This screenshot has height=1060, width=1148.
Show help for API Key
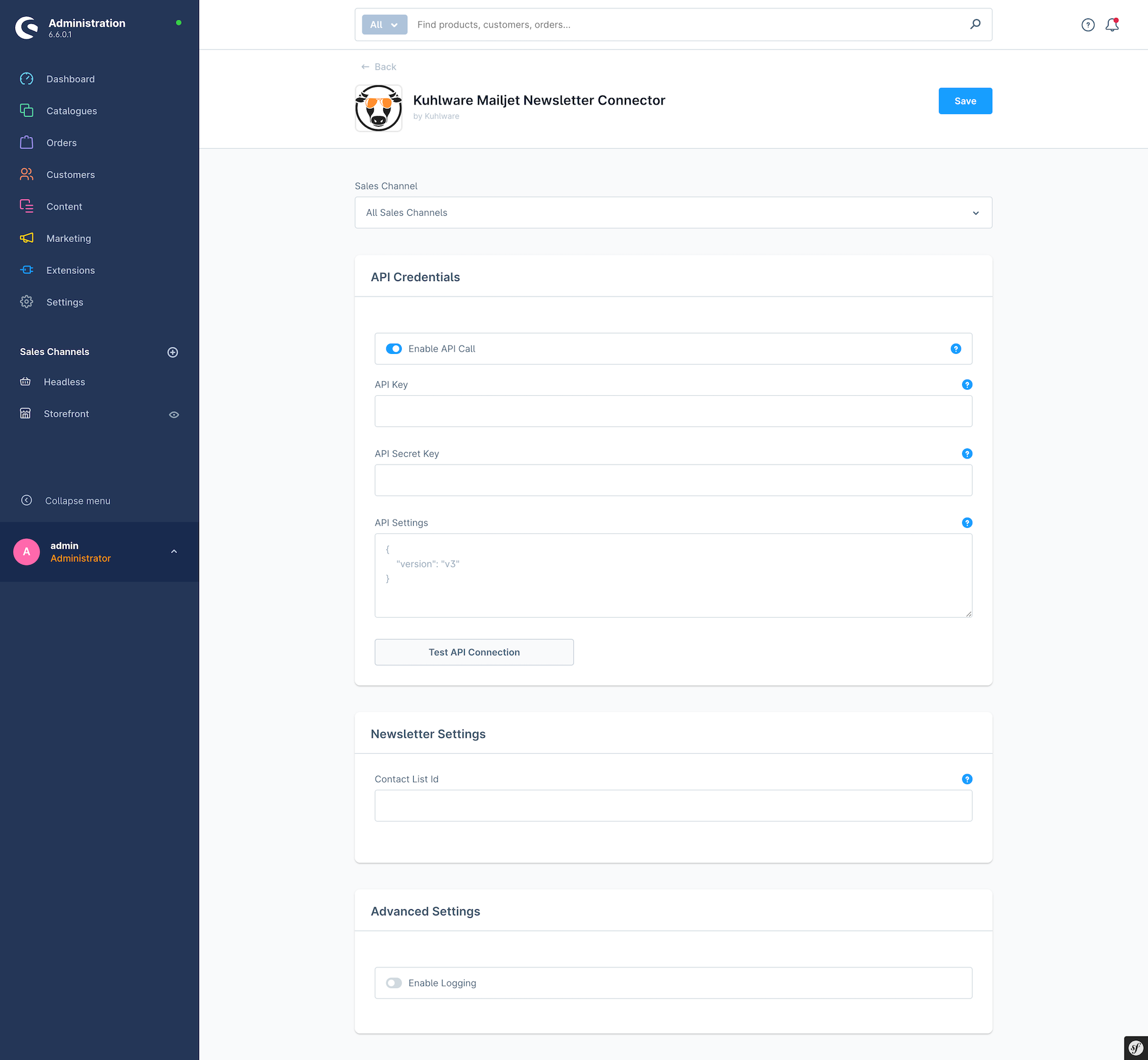pyautogui.click(x=967, y=384)
